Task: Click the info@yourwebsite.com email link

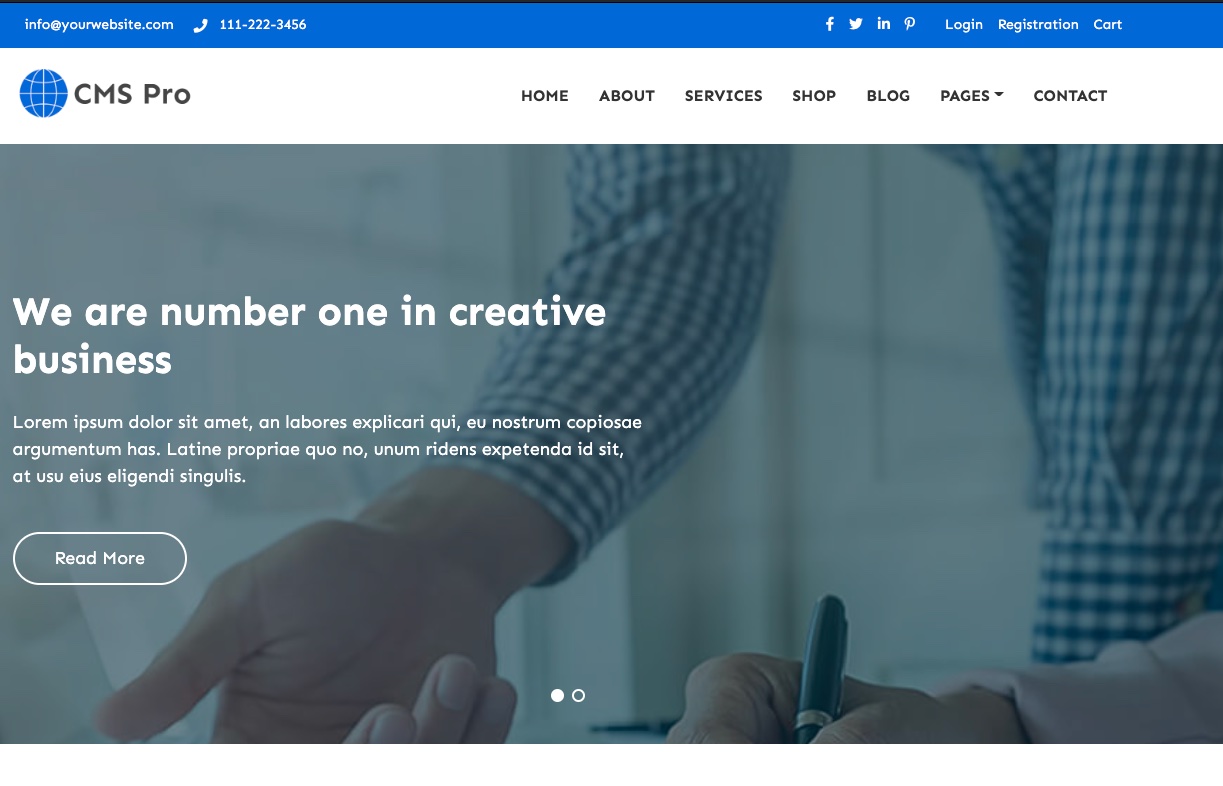Action: 99,25
